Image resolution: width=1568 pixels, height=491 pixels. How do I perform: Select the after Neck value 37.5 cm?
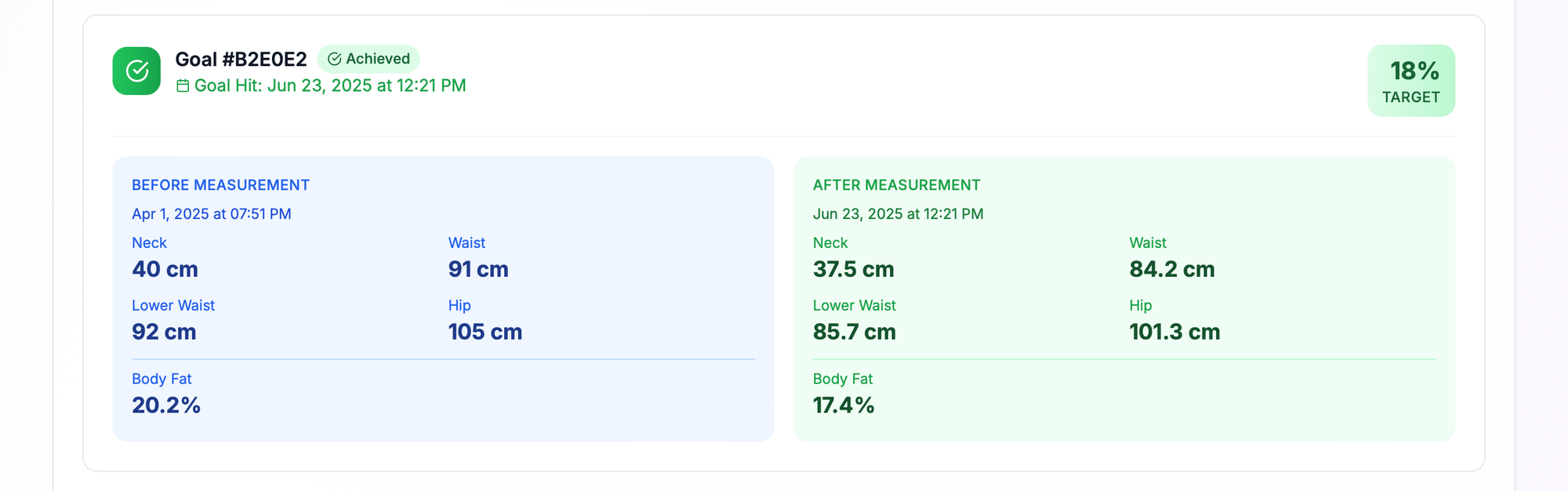pos(853,269)
